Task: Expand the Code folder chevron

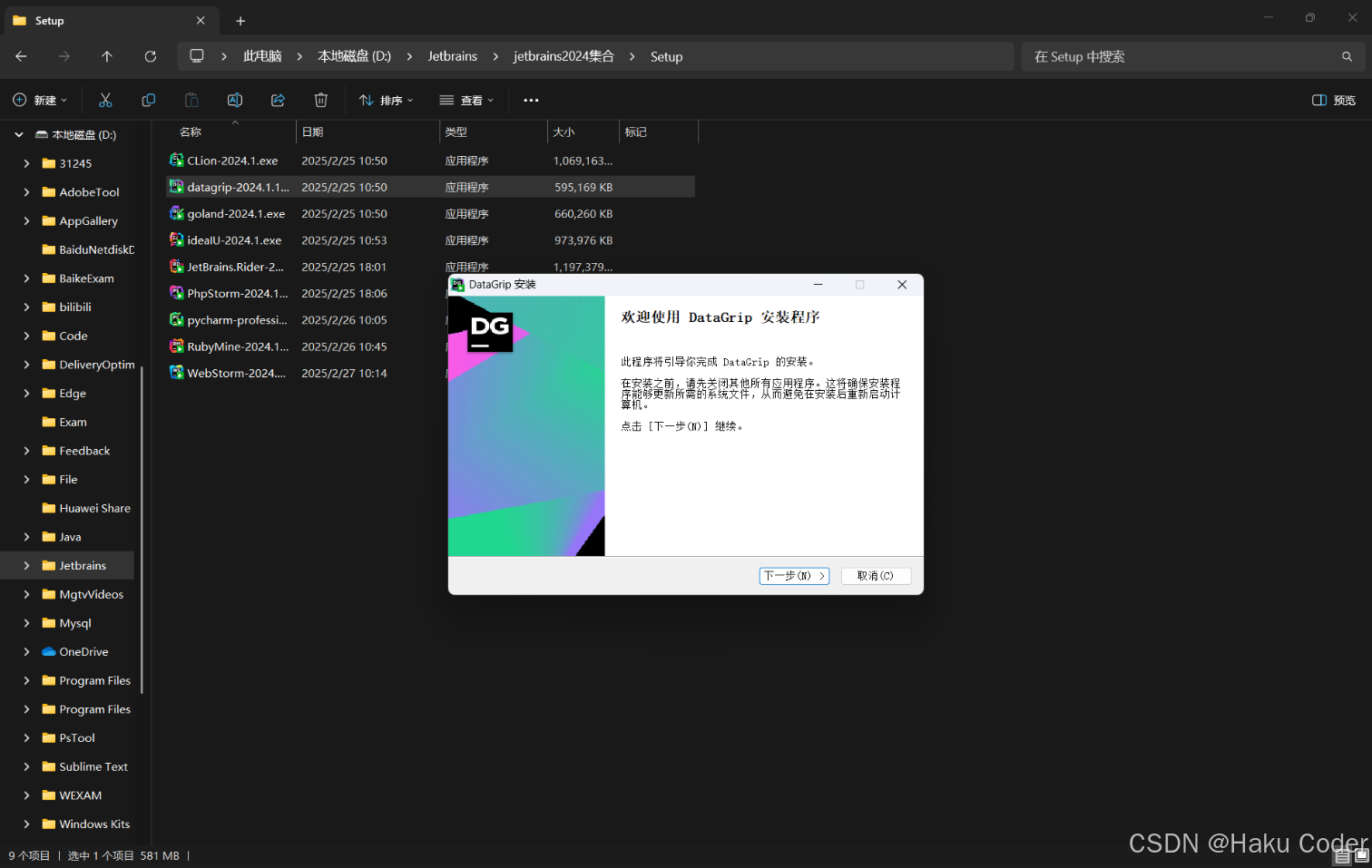Action: [26, 336]
